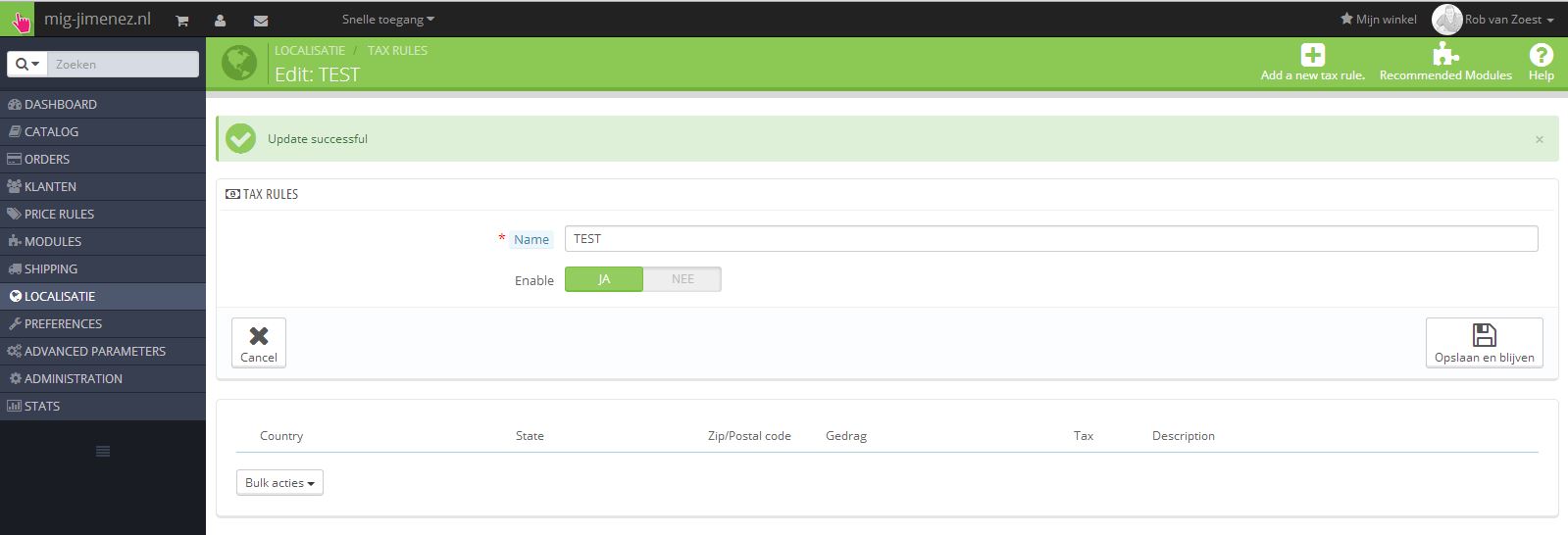Open the Bulk acties dropdown
Viewport: 1568px width, 535px height.
tap(279, 483)
